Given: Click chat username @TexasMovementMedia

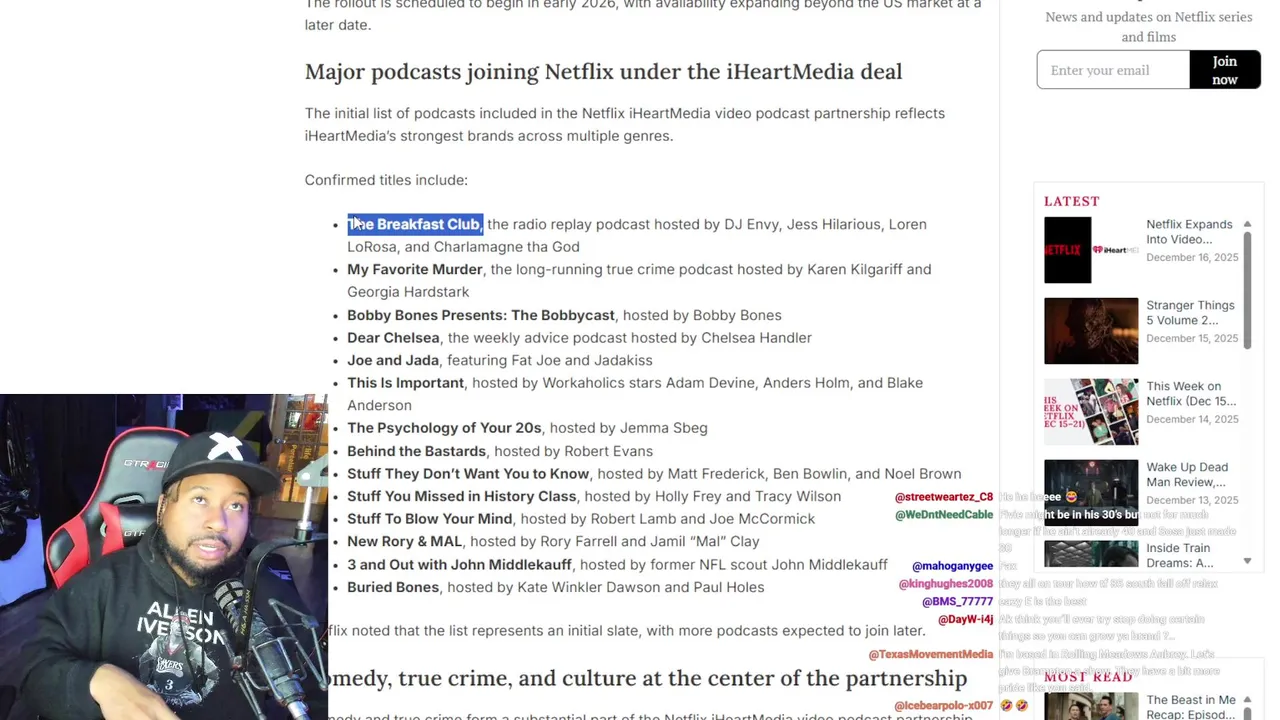Looking at the screenshot, I should [931, 654].
